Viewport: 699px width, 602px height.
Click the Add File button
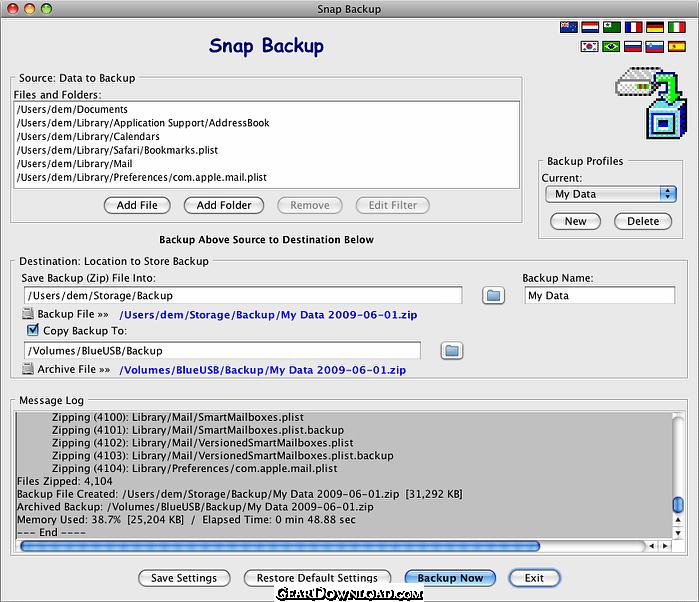click(137, 206)
